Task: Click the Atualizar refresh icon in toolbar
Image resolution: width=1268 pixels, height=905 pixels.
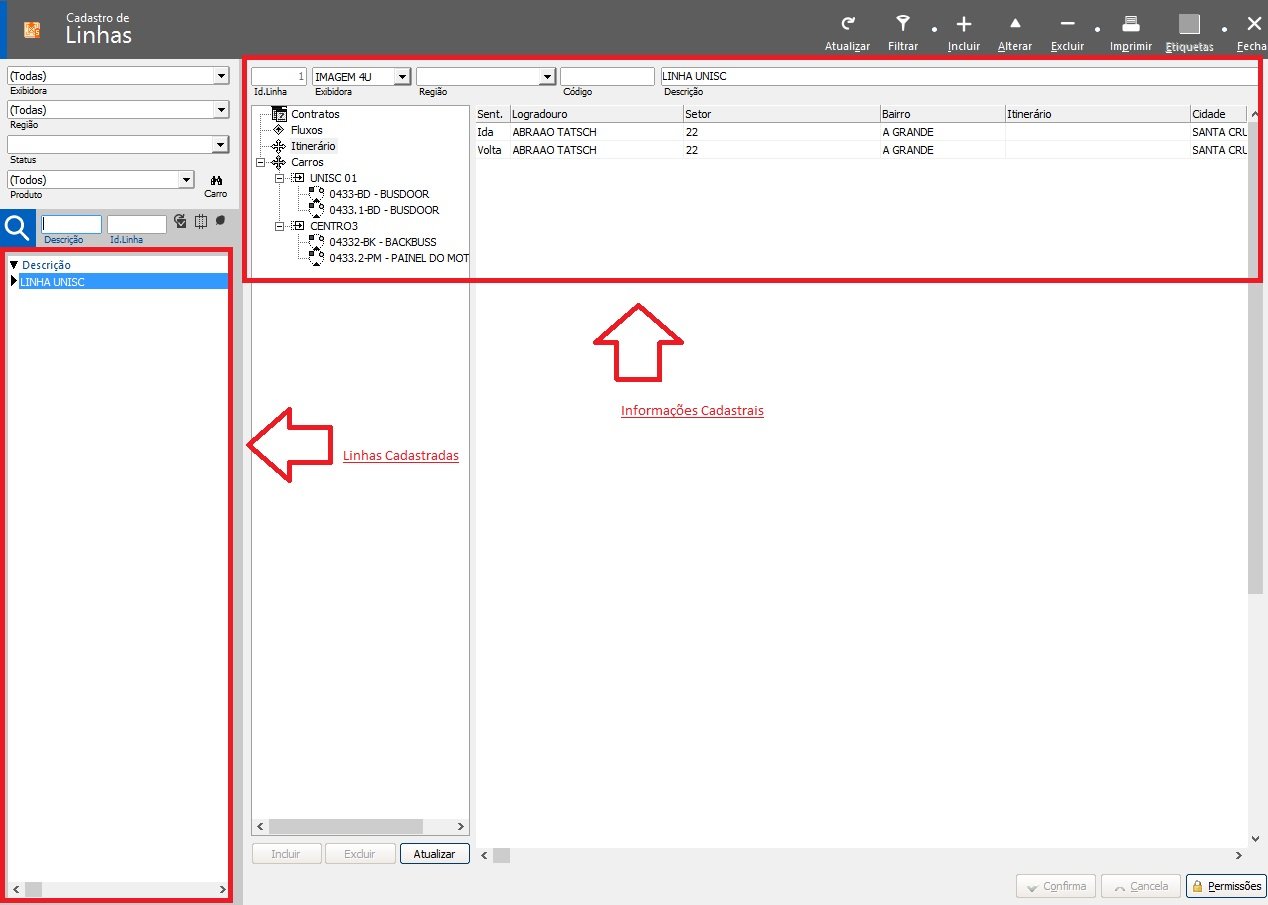Action: [x=847, y=25]
